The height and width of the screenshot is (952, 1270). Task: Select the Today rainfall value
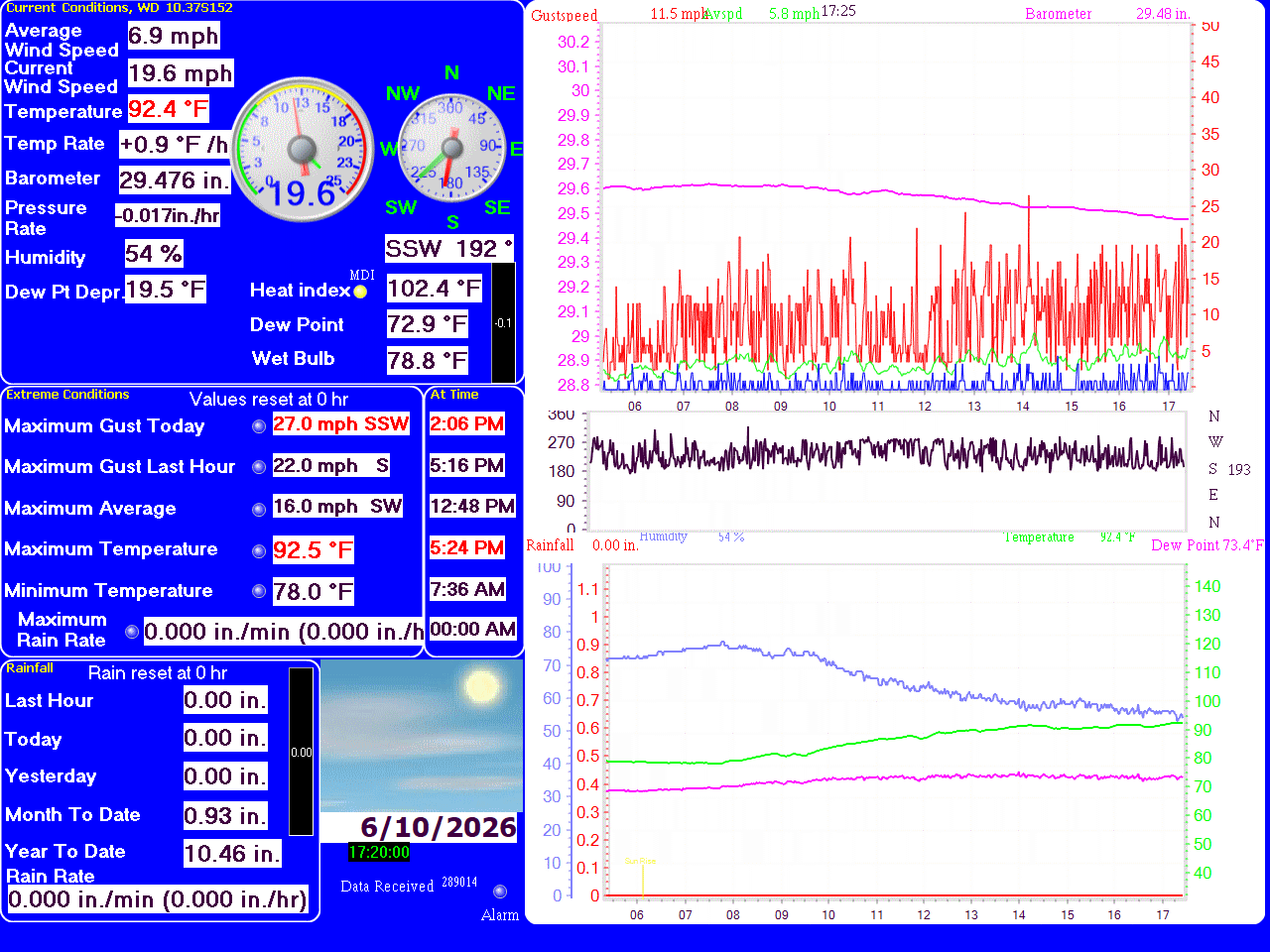point(225,738)
